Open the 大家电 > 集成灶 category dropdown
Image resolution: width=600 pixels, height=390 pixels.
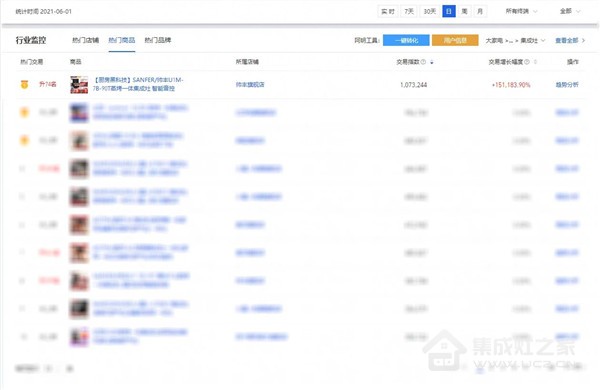pyautogui.click(x=515, y=40)
